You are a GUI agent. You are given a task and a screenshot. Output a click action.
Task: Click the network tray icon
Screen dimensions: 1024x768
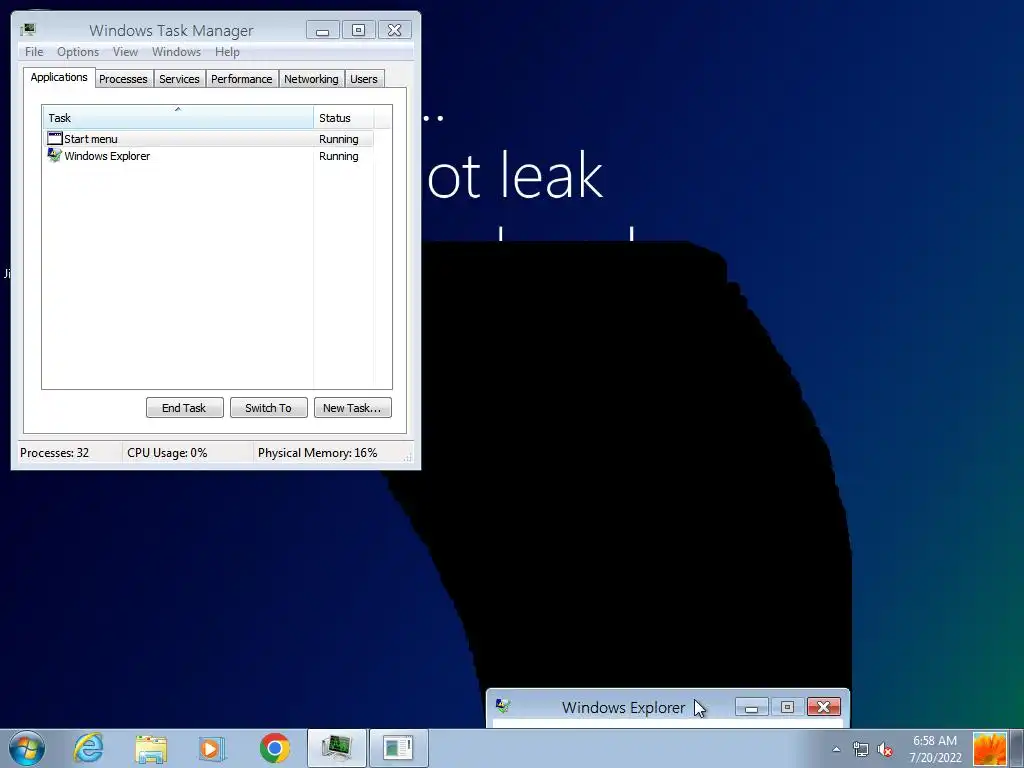[x=861, y=749]
